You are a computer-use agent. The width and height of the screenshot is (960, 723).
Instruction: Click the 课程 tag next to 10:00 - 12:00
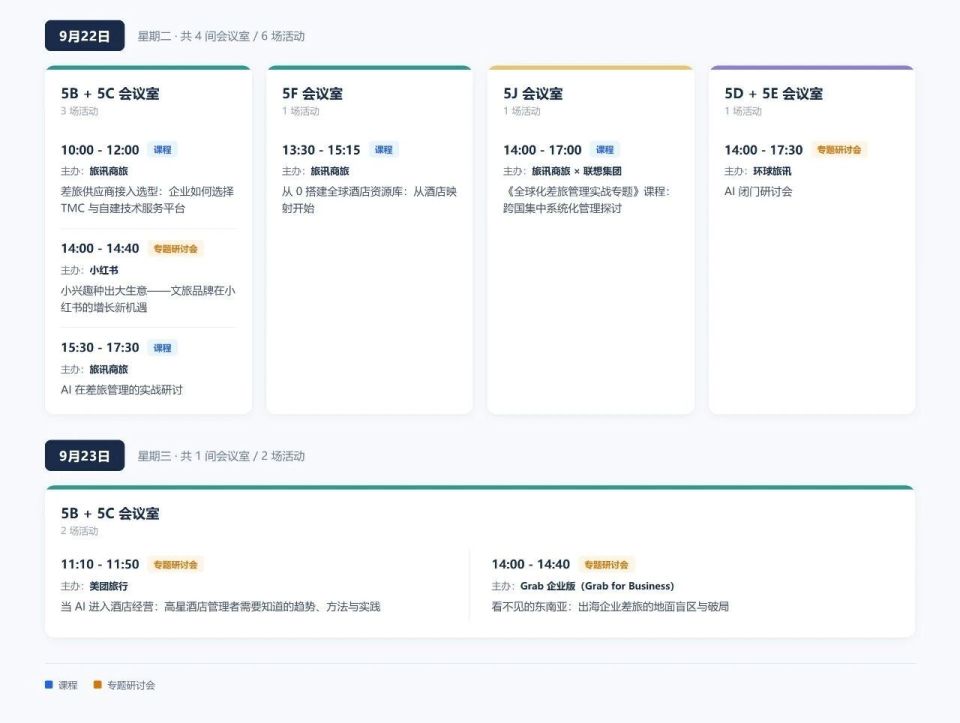[x=162, y=150]
